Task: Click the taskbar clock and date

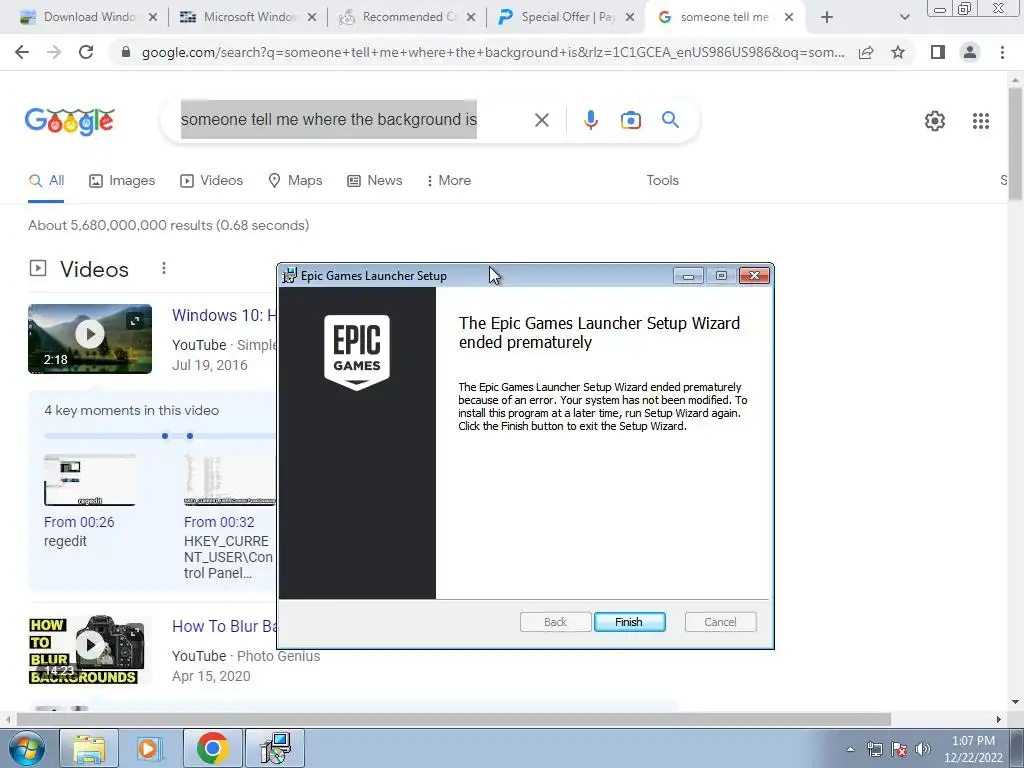Action: pyautogui.click(x=973, y=749)
